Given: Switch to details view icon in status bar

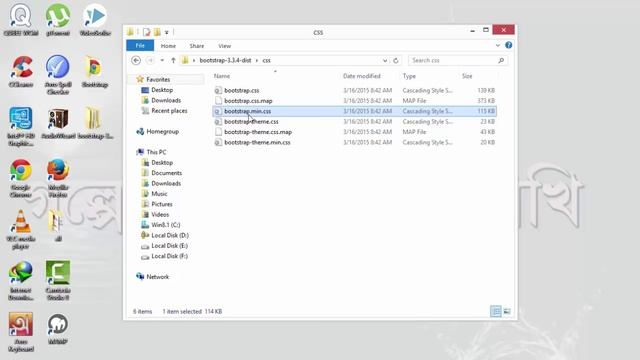Looking at the screenshot, I should (496, 311).
